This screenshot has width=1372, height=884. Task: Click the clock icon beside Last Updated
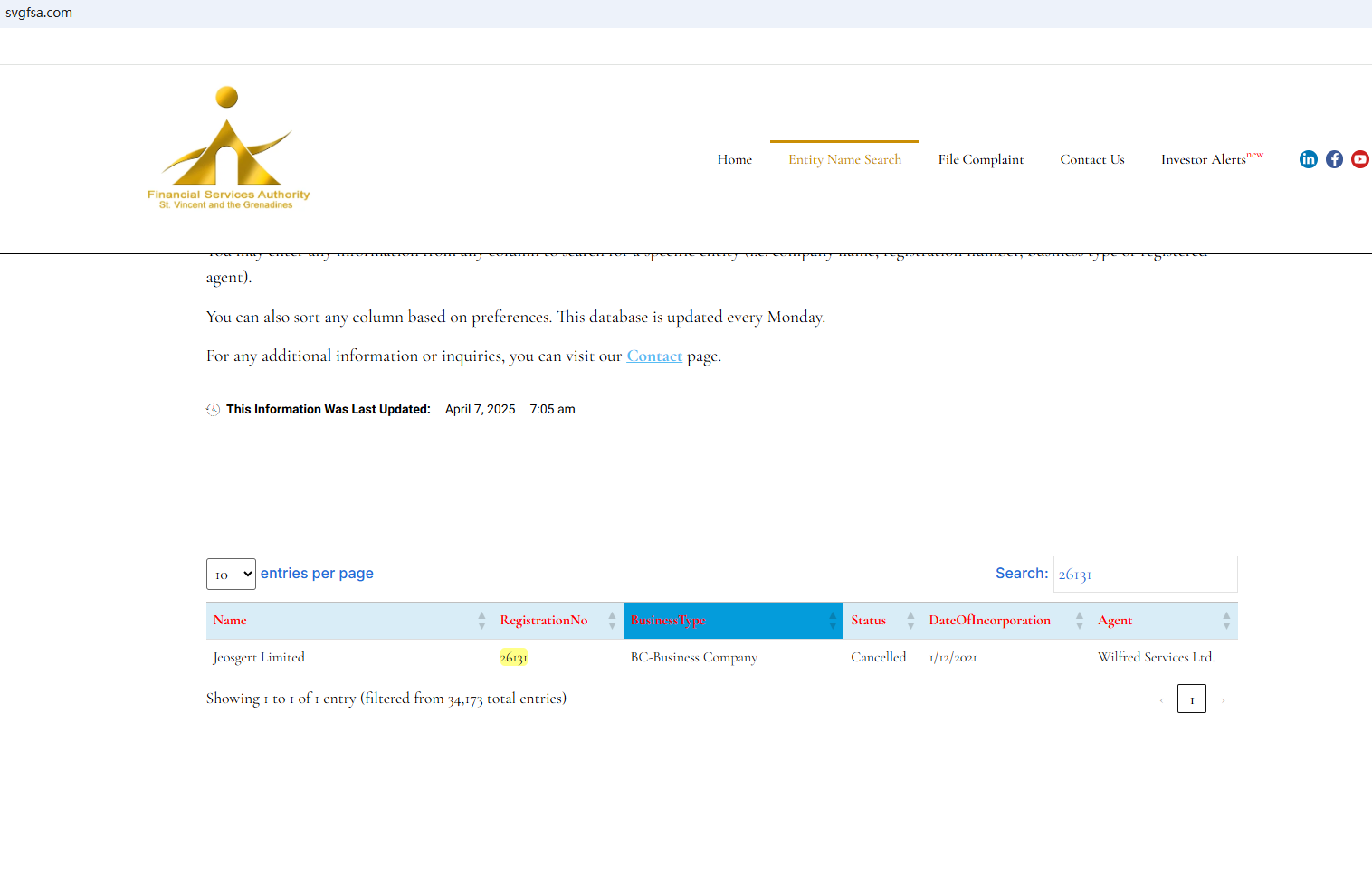[213, 410]
